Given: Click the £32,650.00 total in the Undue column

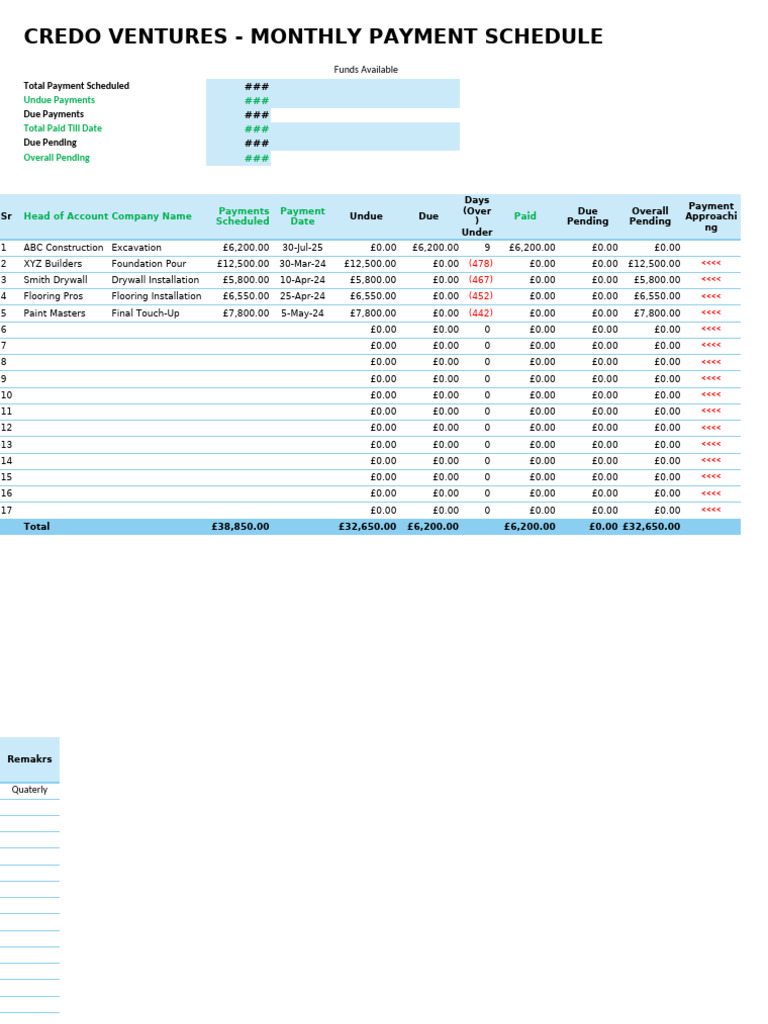Looking at the screenshot, I should click(367, 526).
